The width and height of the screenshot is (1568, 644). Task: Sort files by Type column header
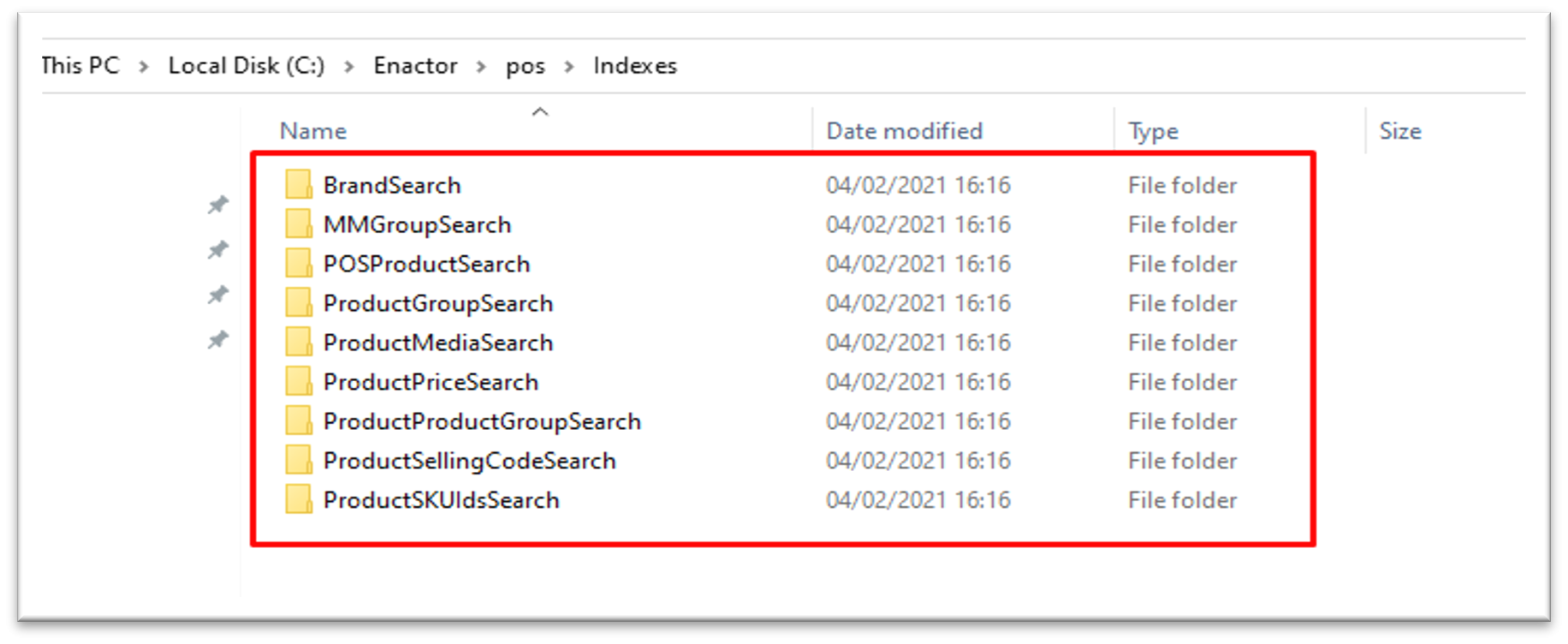[x=1153, y=131]
